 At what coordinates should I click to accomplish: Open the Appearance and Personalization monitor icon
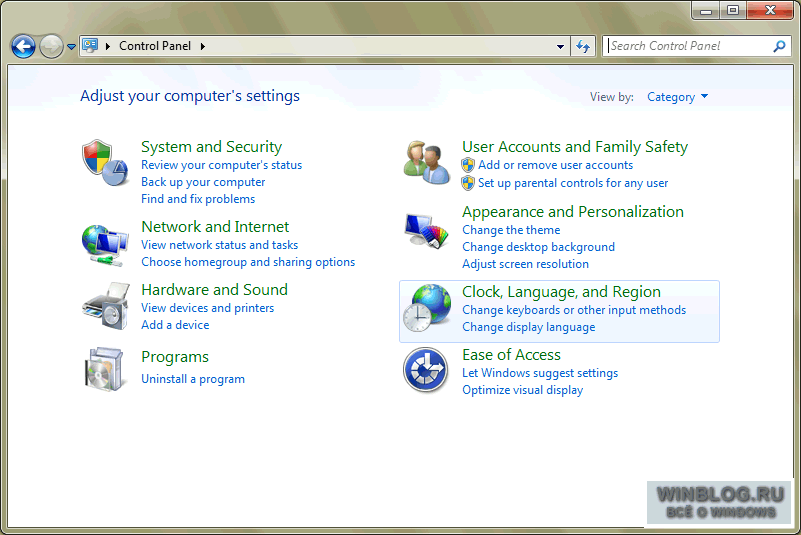[427, 230]
